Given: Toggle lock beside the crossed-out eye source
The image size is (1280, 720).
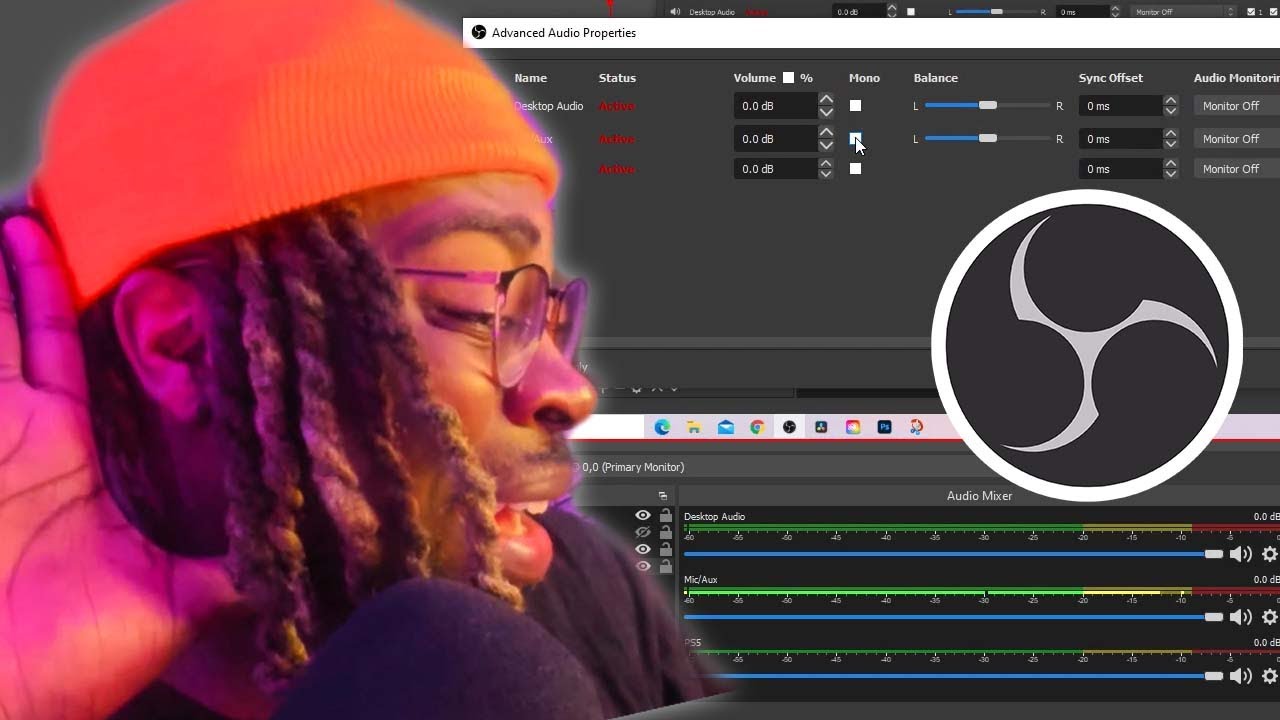Looking at the screenshot, I should coord(665,532).
